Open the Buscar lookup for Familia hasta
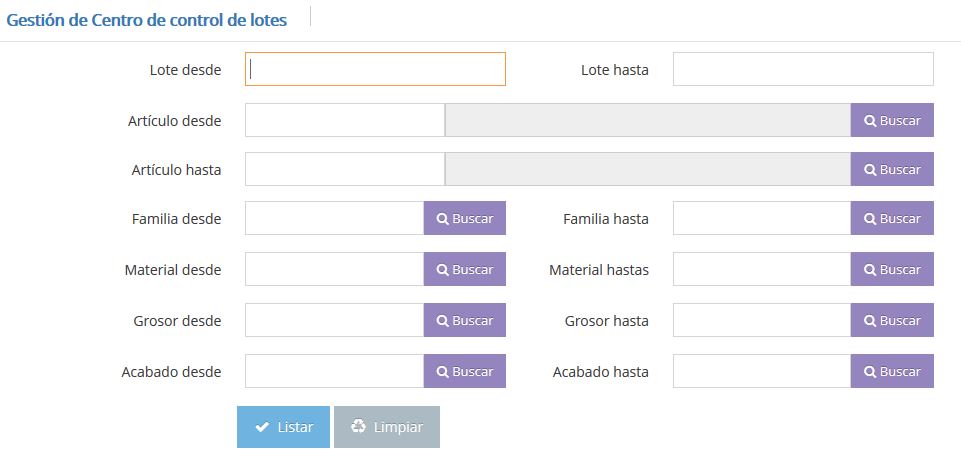 pos(892,218)
